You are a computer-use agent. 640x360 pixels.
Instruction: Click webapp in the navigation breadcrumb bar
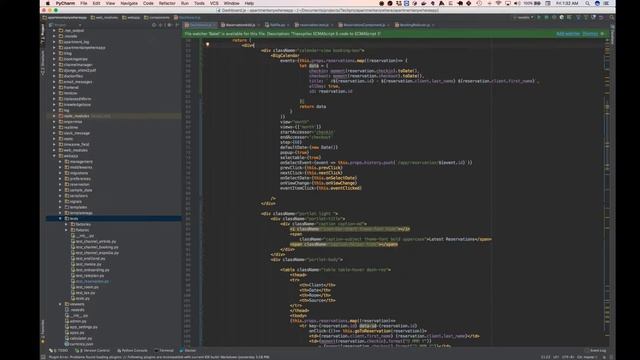coord(131,18)
